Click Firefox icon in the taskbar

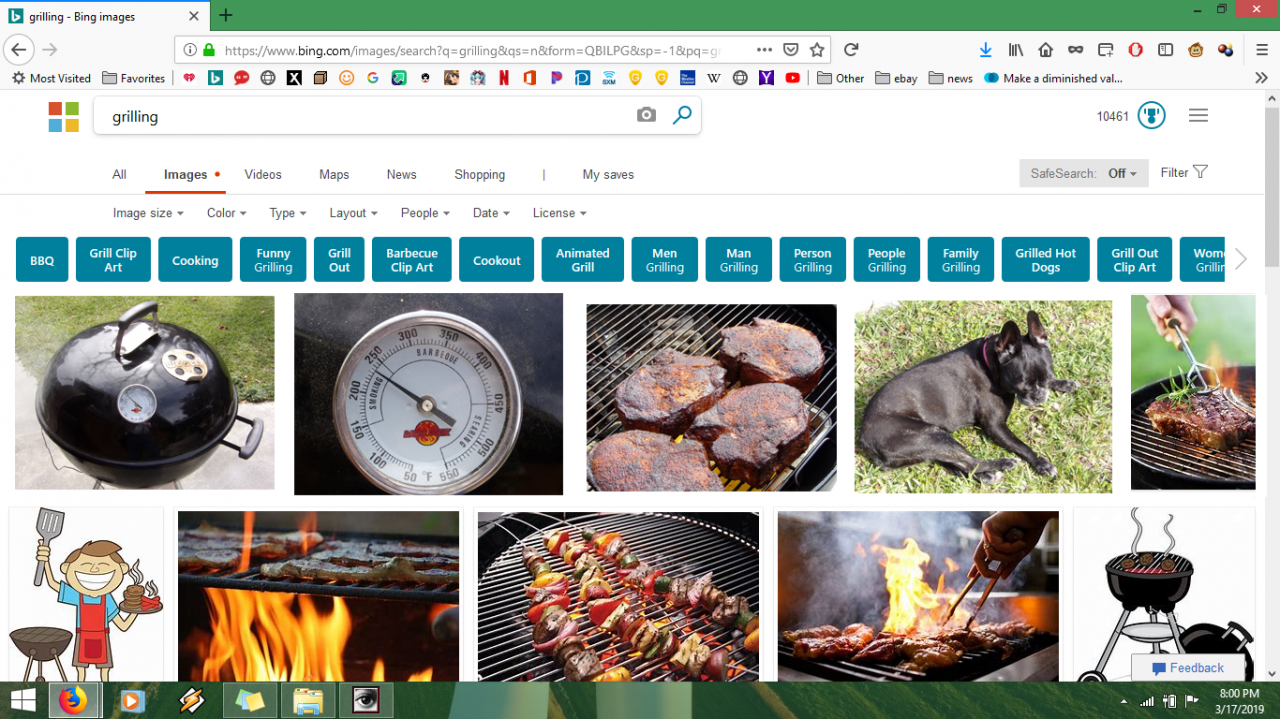(x=73, y=700)
